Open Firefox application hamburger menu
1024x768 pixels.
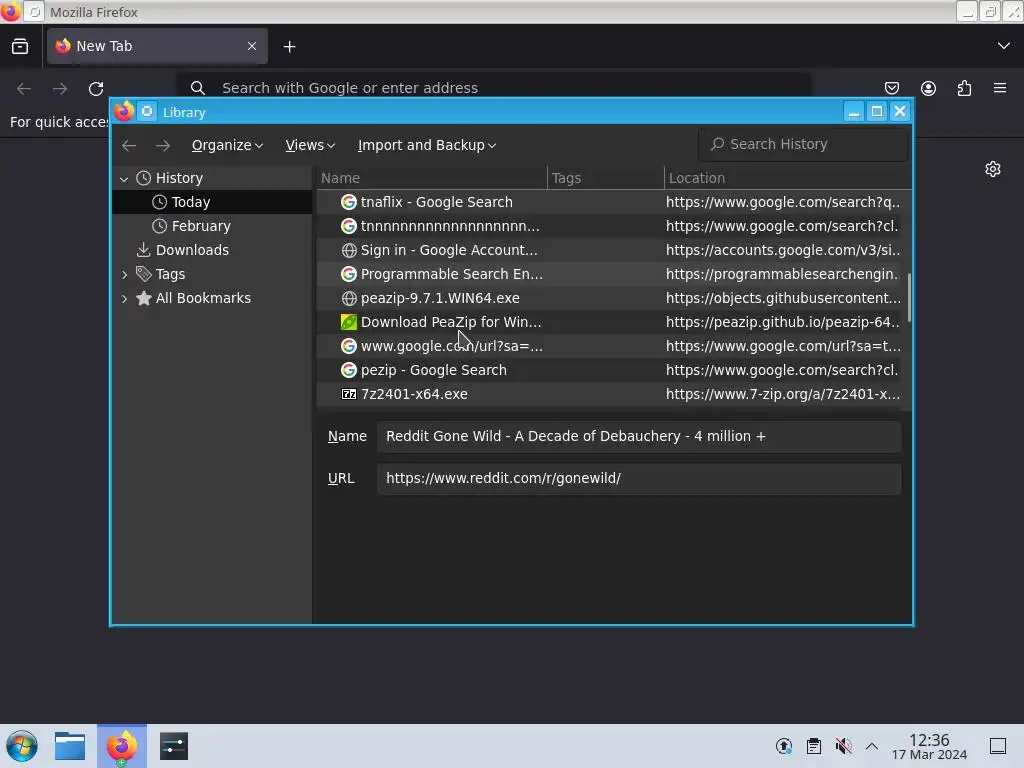1000,88
